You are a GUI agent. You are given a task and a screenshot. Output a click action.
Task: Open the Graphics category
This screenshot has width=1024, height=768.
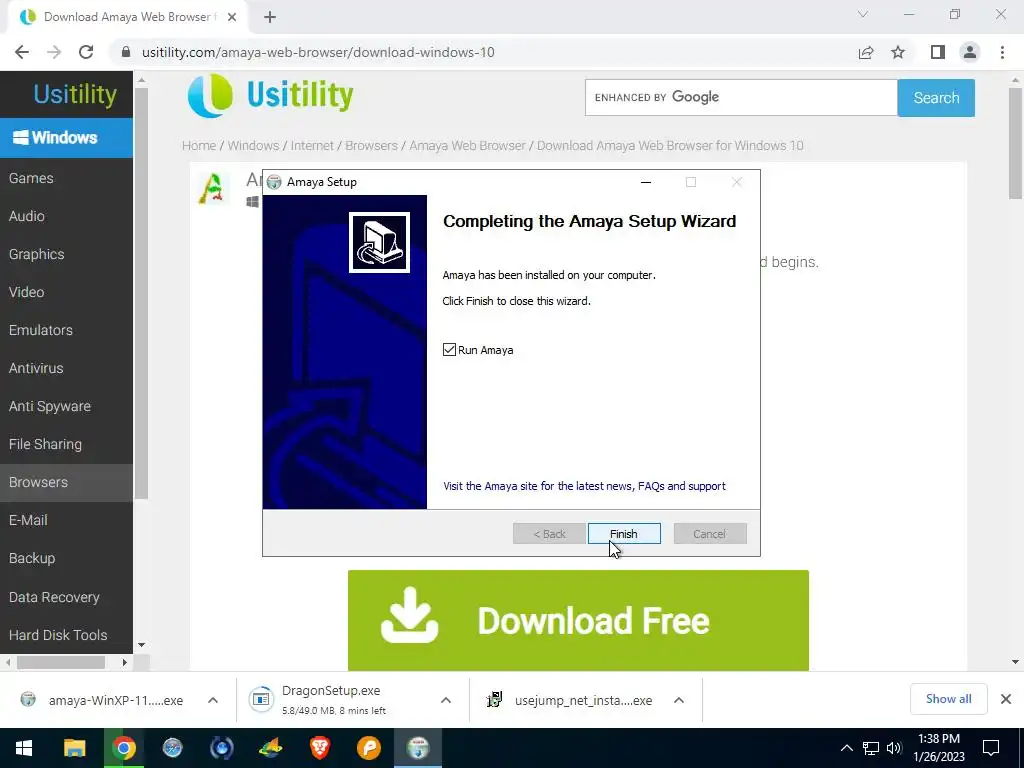[37, 254]
